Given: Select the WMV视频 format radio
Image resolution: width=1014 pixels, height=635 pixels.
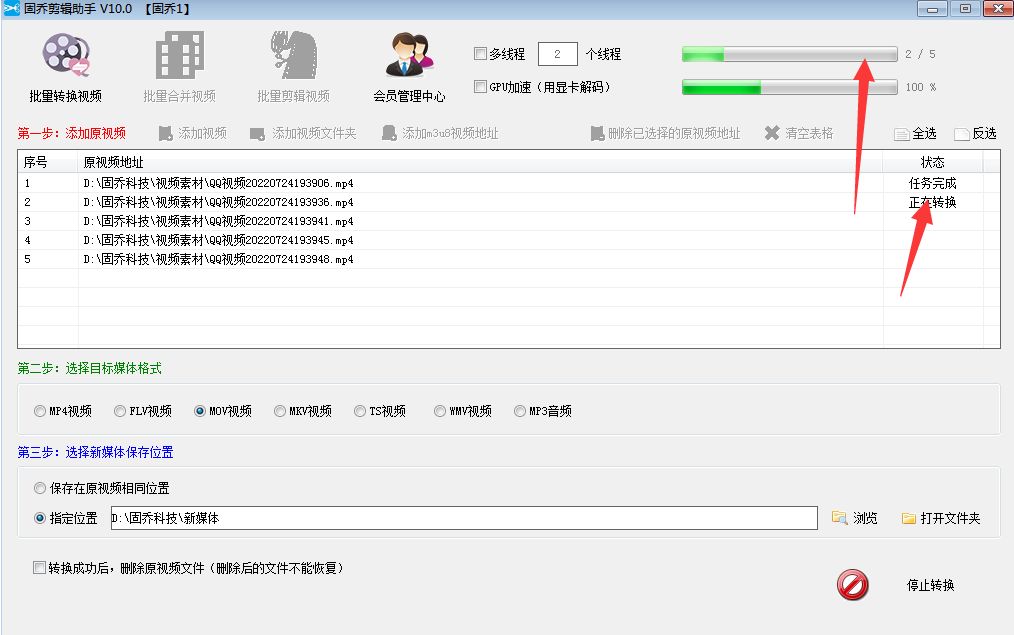Looking at the screenshot, I should (440, 411).
